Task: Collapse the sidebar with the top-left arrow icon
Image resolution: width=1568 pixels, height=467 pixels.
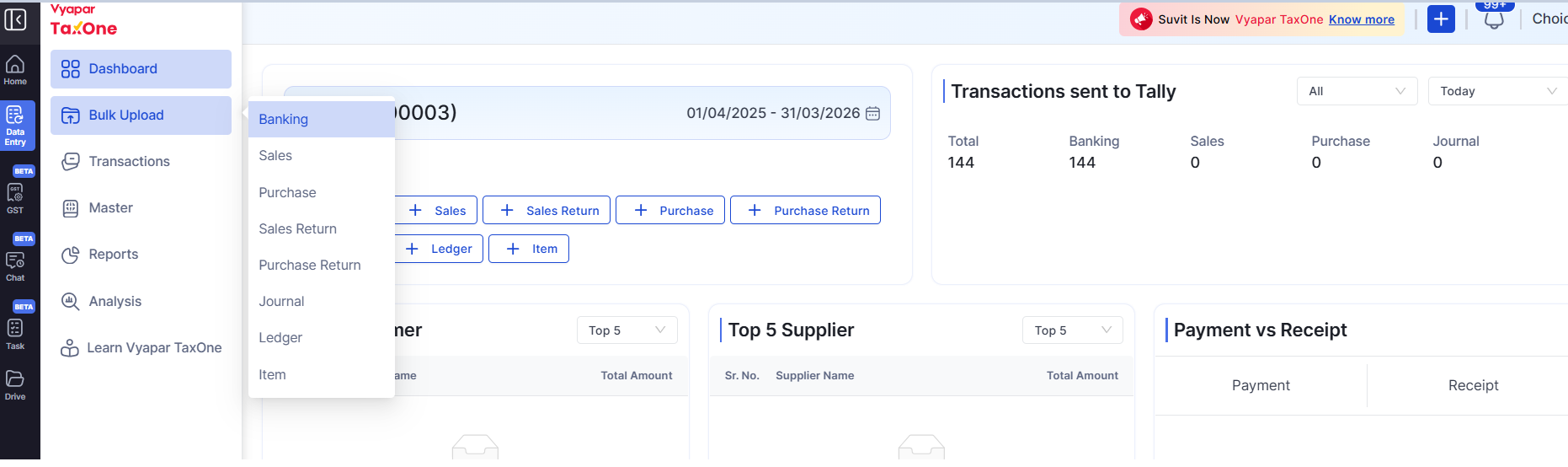Action: point(15,19)
